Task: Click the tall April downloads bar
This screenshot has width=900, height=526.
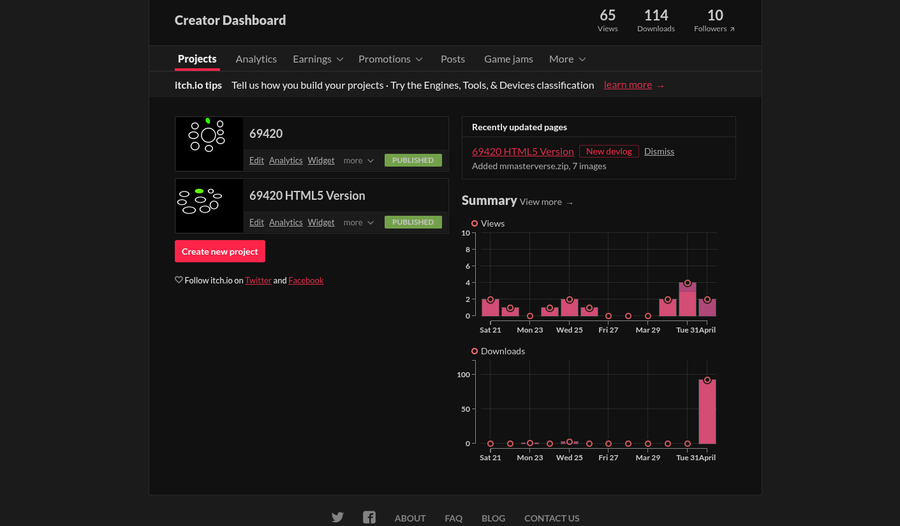Action: pos(707,412)
